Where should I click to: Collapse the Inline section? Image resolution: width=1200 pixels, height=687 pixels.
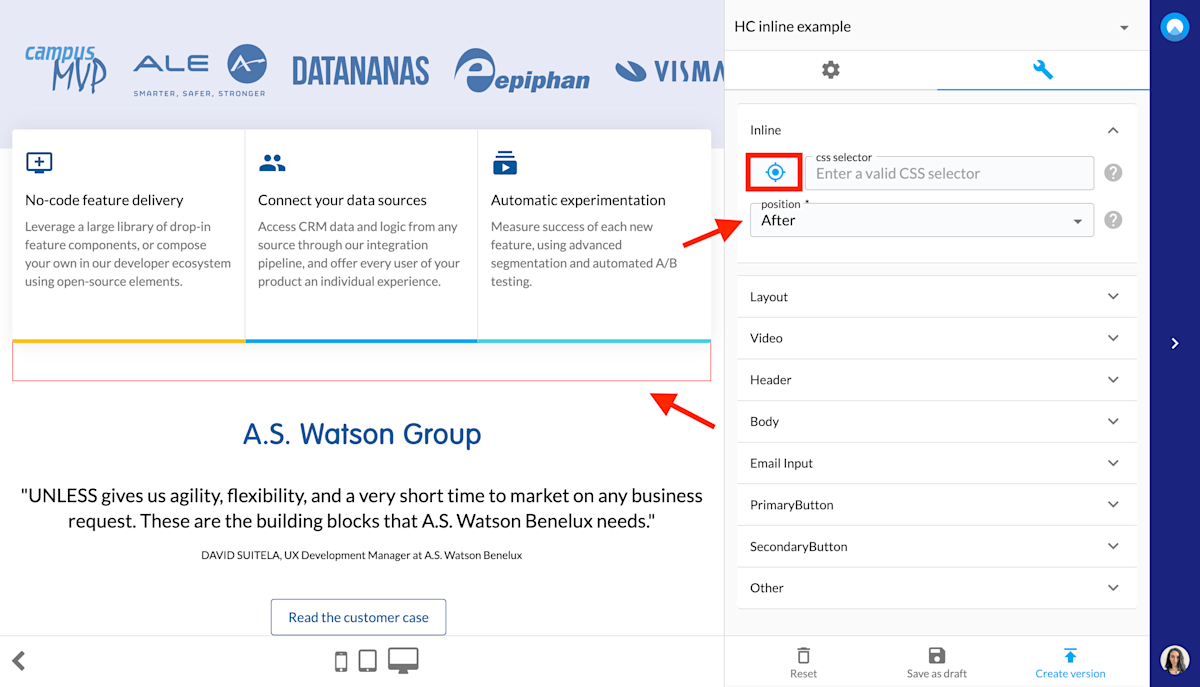(1113, 130)
